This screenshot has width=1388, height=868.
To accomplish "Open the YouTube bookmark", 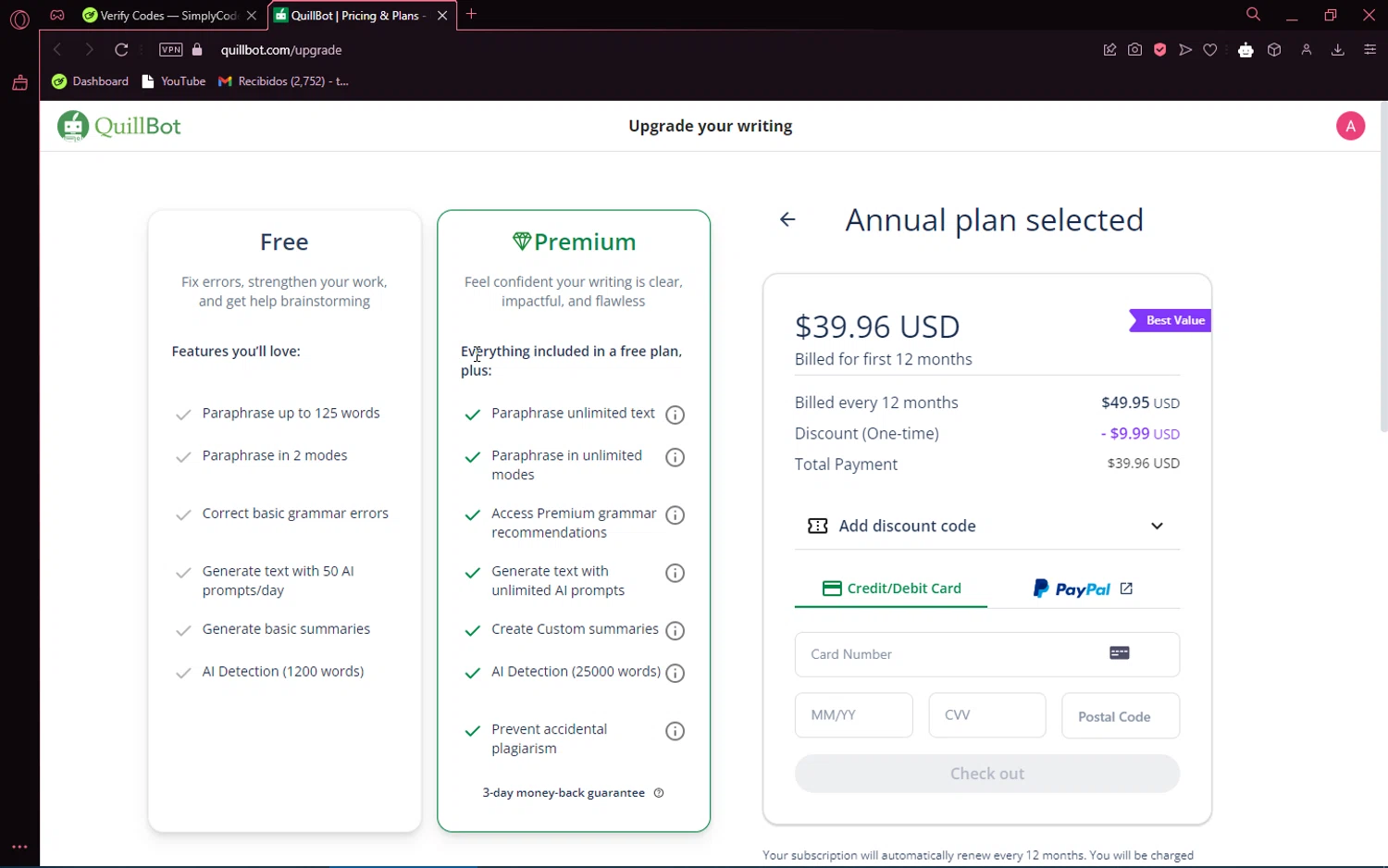I will [174, 81].
